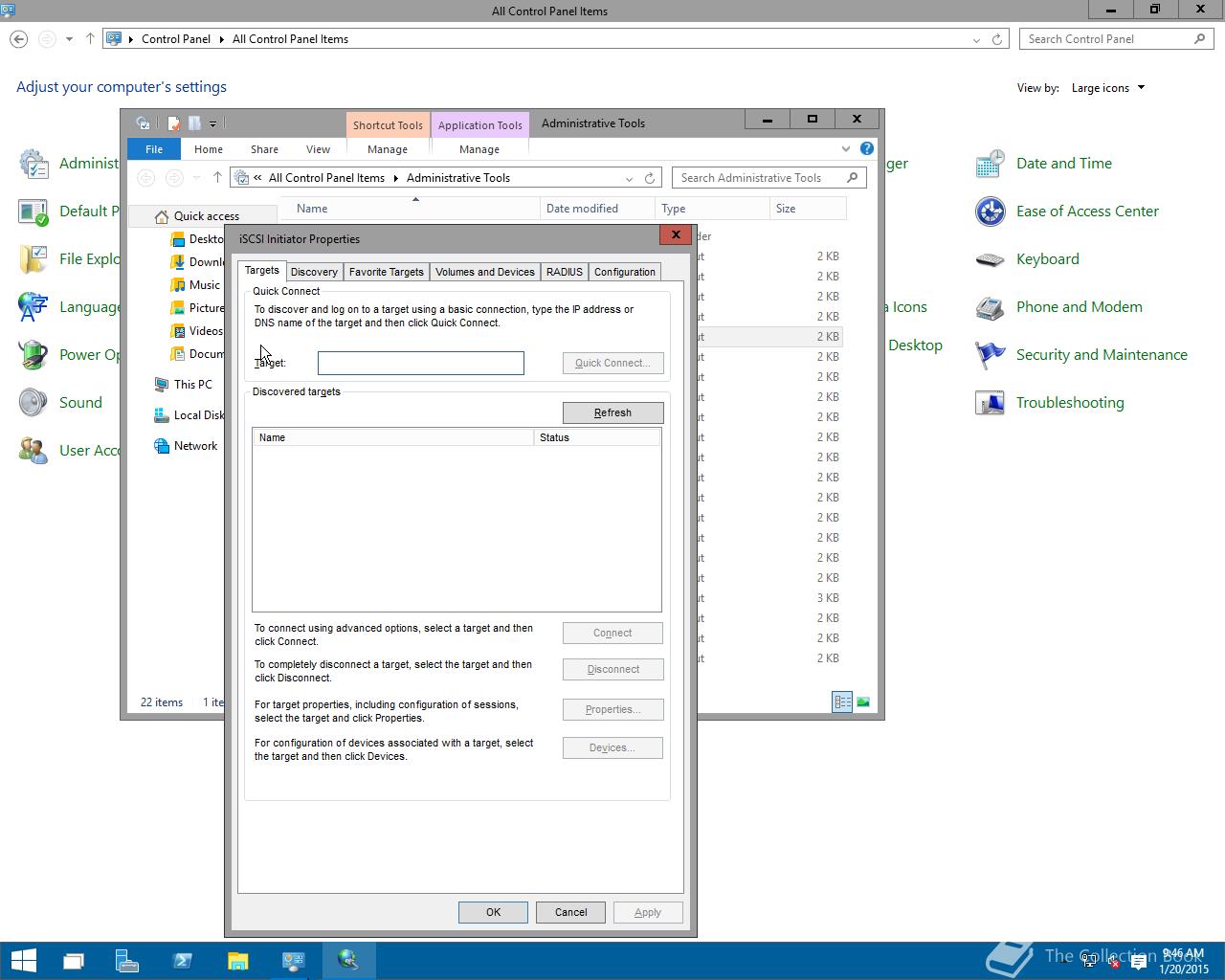The image size is (1225, 980).
Task: Open the File menu in Administrative Tools
Action: click(154, 149)
